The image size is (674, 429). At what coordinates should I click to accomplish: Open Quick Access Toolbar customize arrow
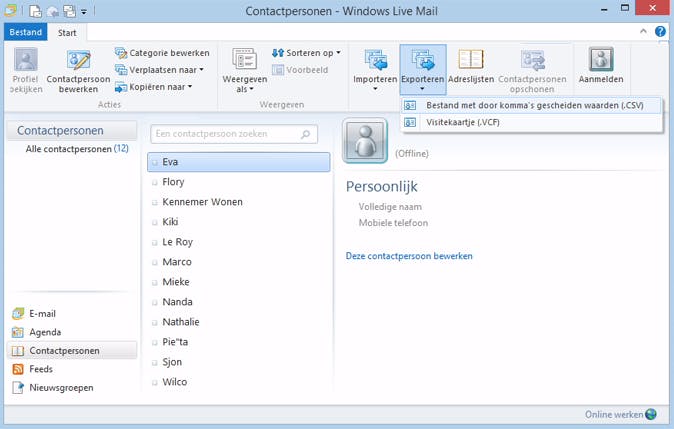point(84,12)
